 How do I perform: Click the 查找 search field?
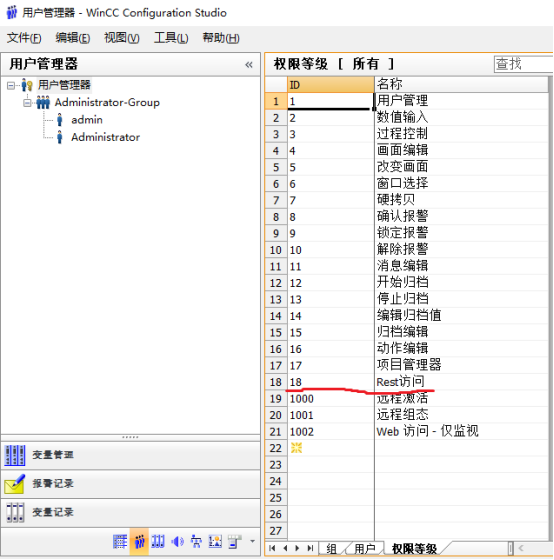coord(524,64)
